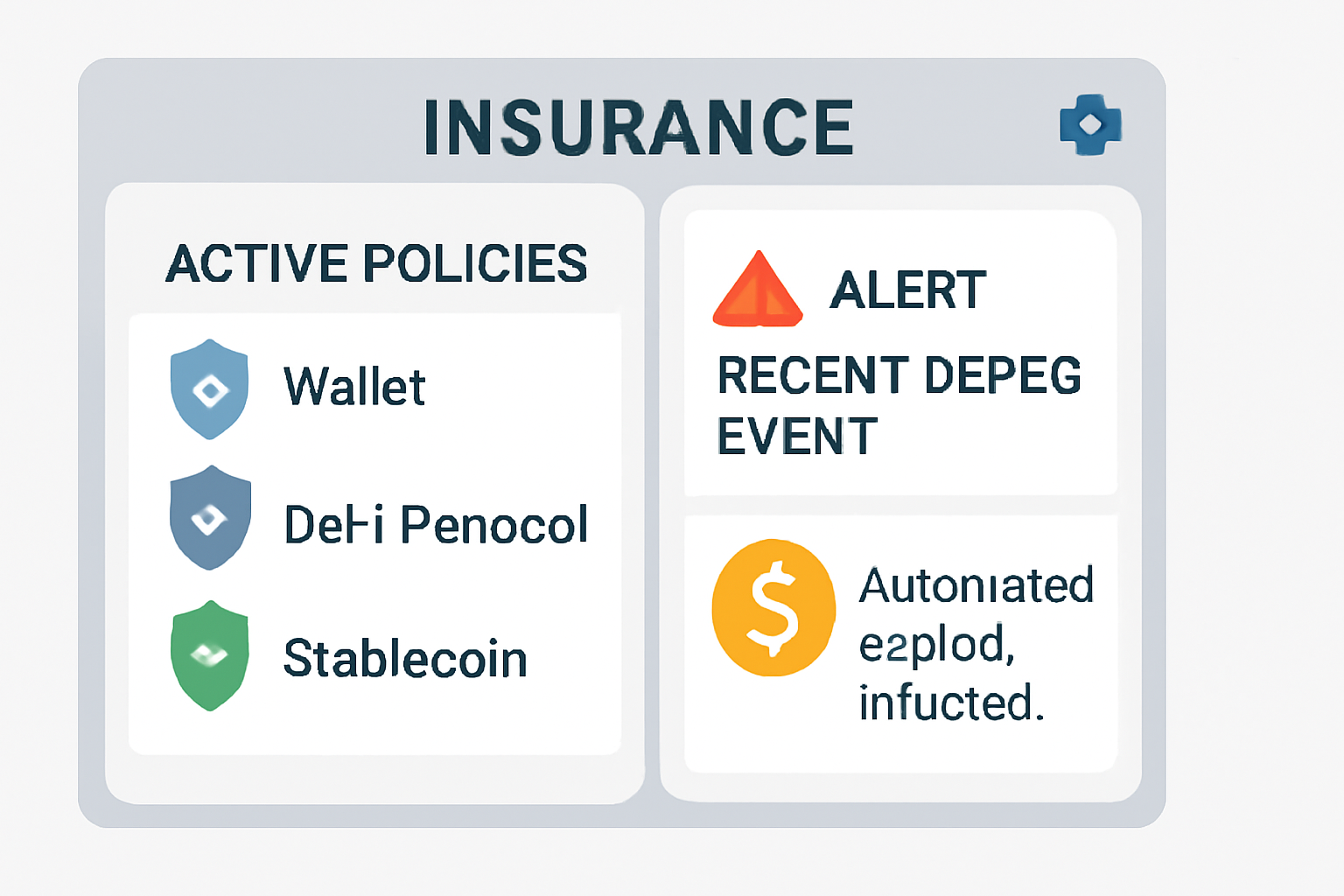Select the green Stablecoin shield icon

point(210,655)
